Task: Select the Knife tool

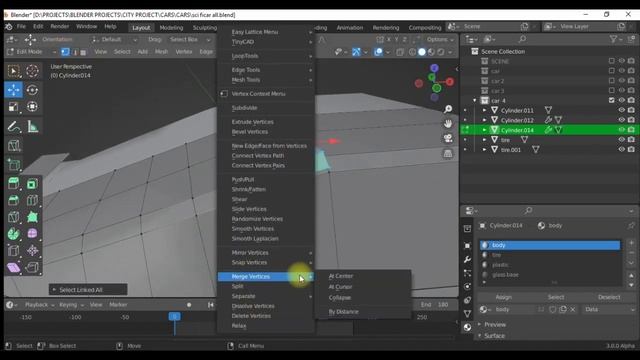Action: [x=13, y=217]
